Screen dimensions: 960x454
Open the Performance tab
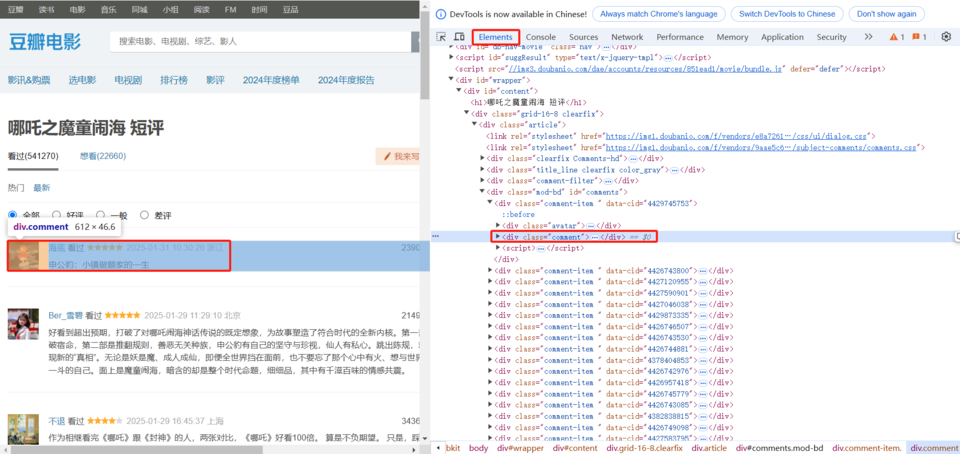pos(680,37)
